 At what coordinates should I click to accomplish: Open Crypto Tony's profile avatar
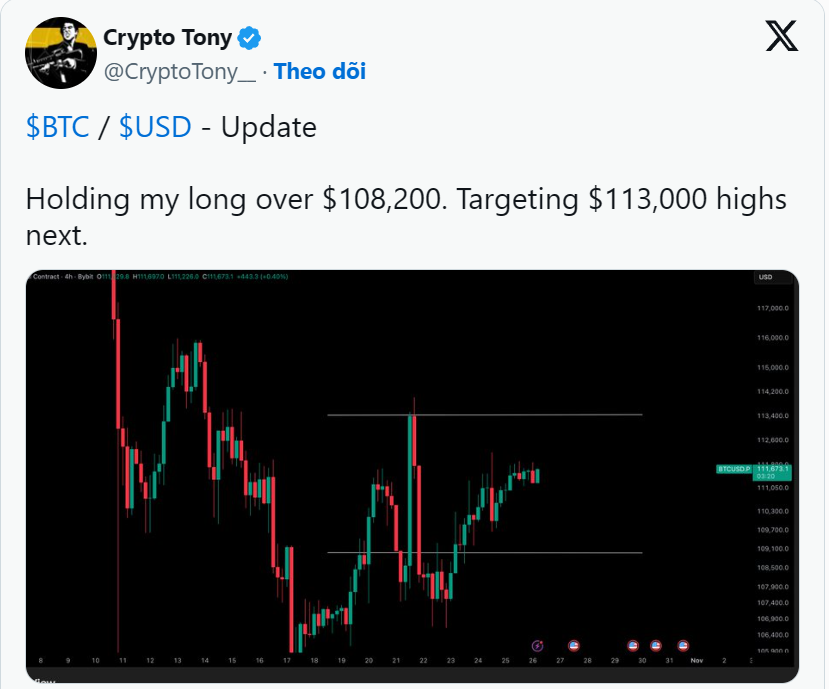(59, 50)
